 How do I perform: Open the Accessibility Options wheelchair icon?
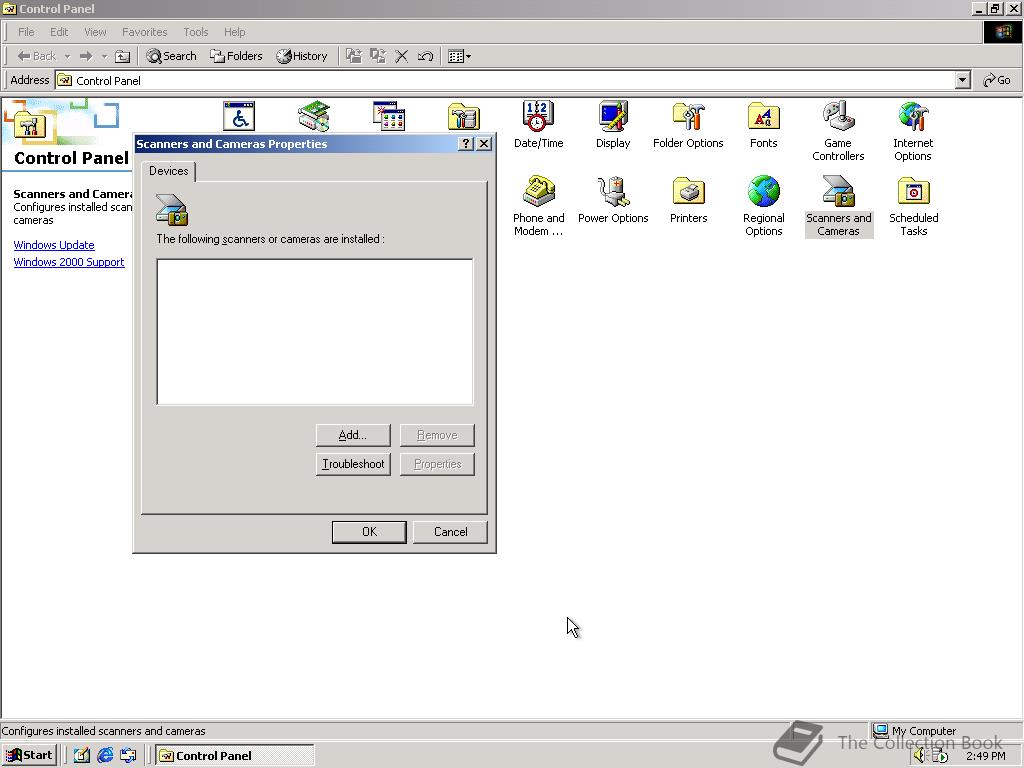click(x=239, y=116)
